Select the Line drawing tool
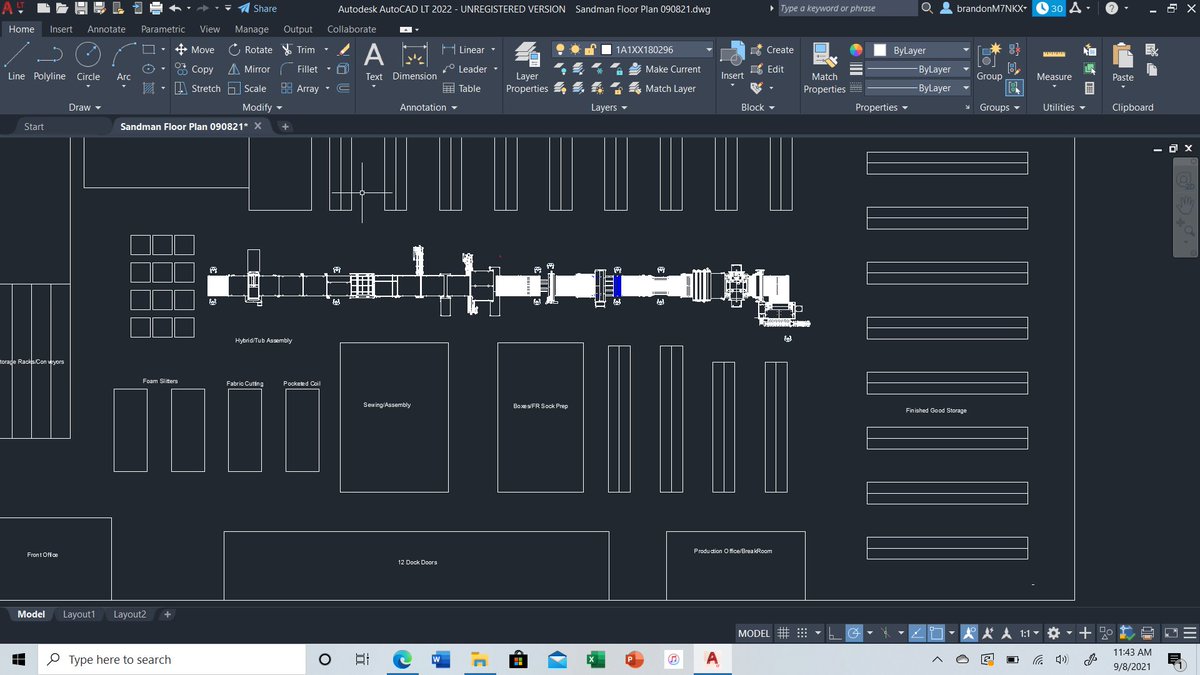Image resolution: width=1200 pixels, height=675 pixels. [16, 63]
